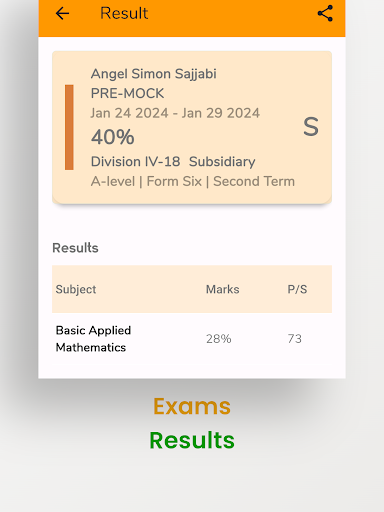Click the PRE-MOCK exam label
The width and height of the screenshot is (384, 512).
[127, 93]
